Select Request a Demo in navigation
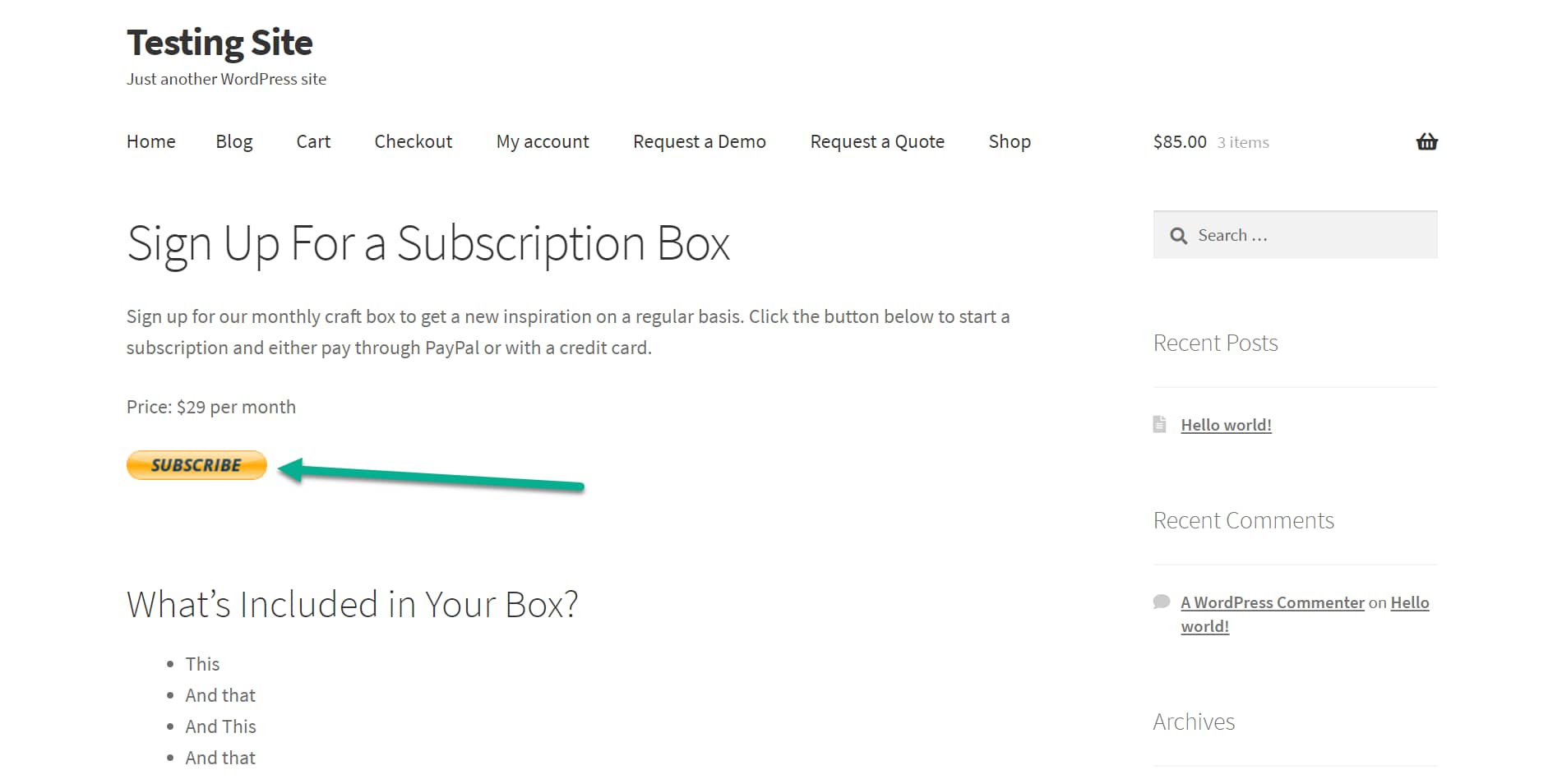The width and height of the screenshot is (1562, 784). click(x=699, y=141)
